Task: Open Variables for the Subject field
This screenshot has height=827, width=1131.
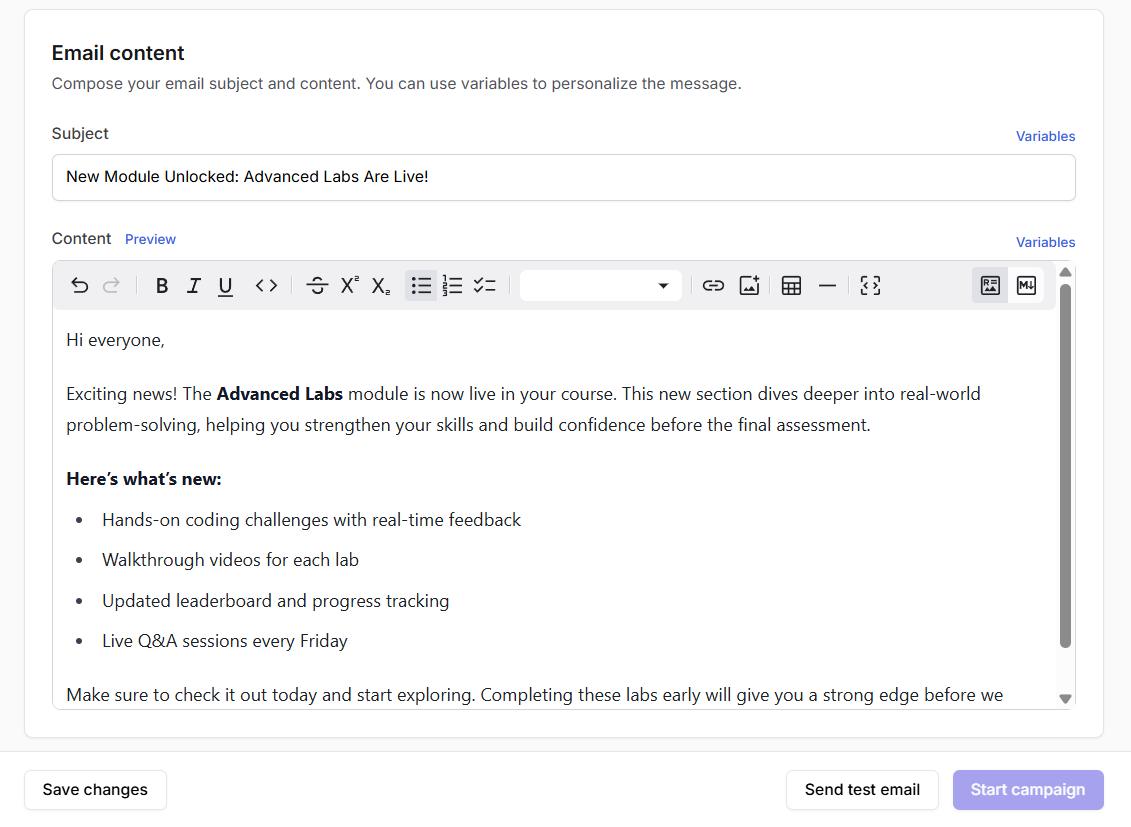Action: point(1045,136)
